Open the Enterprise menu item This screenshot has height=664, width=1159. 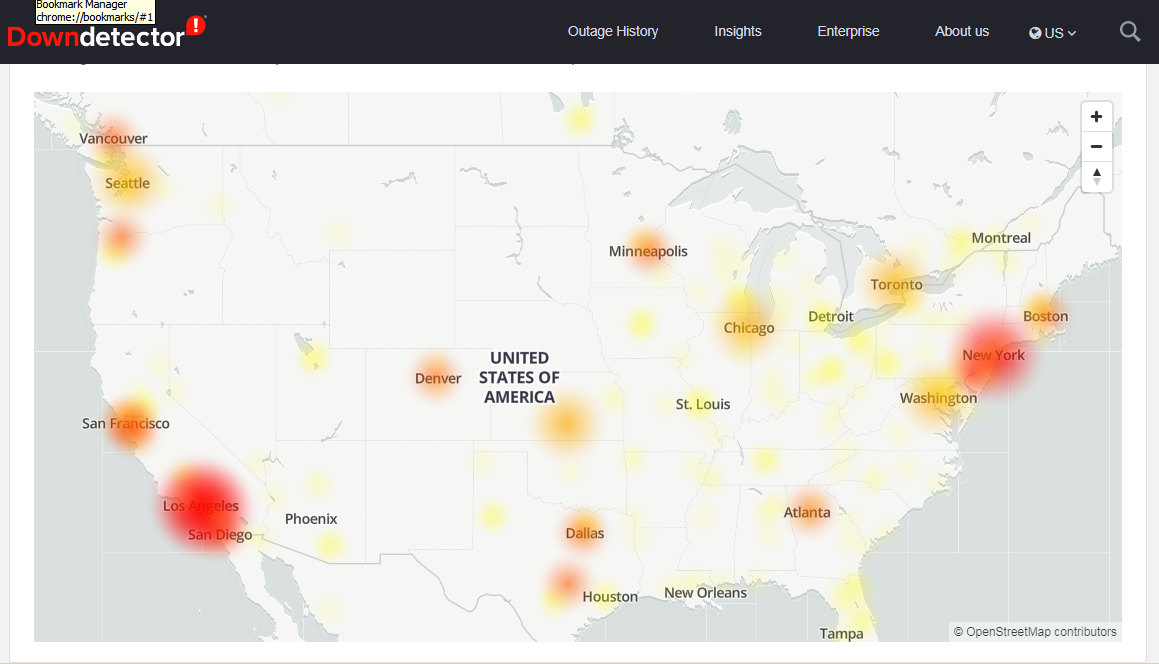tap(848, 31)
